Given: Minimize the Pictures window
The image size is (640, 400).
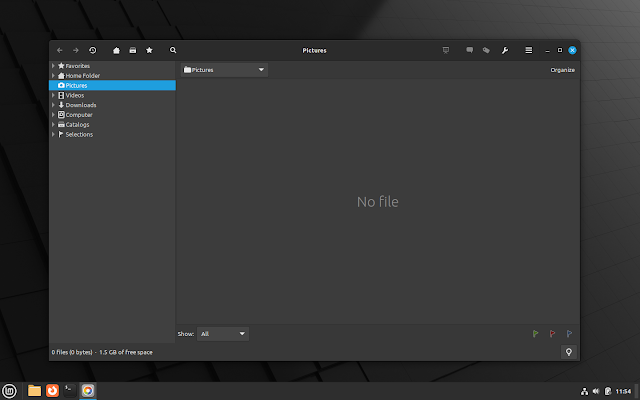Looking at the screenshot, I should click(x=547, y=51).
